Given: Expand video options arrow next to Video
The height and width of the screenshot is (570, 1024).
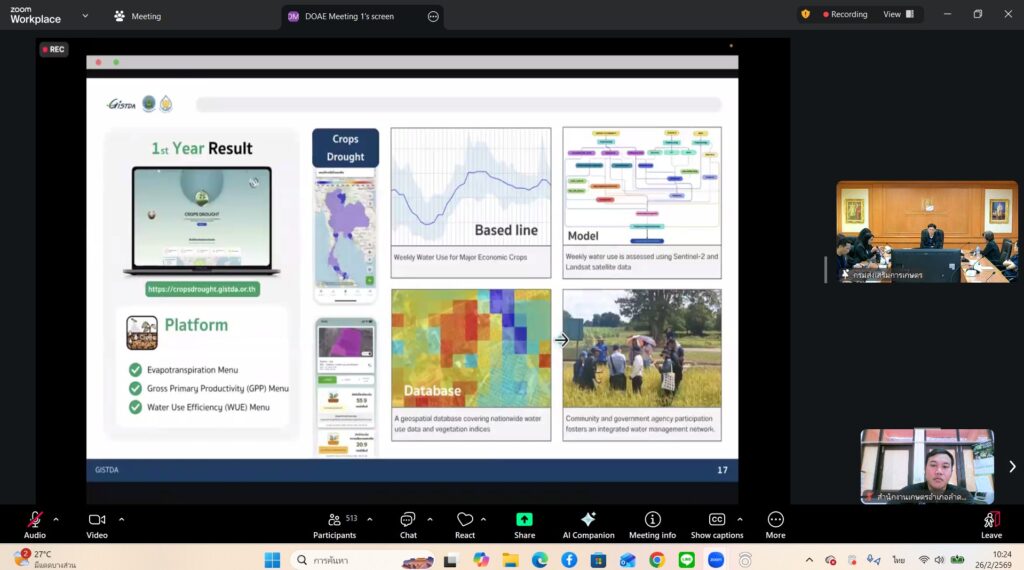Looking at the screenshot, I should 121,519.
